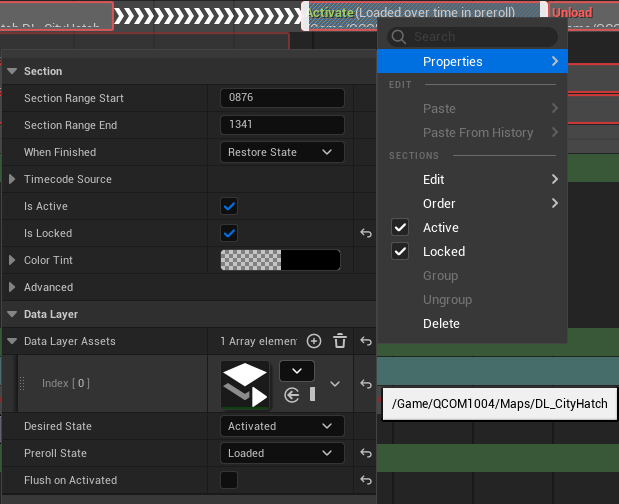Image resolution: width=619 pixels, height=504 pixels.
Task: Uncheck Active in the context menu
Action: (x=400, y=227)
